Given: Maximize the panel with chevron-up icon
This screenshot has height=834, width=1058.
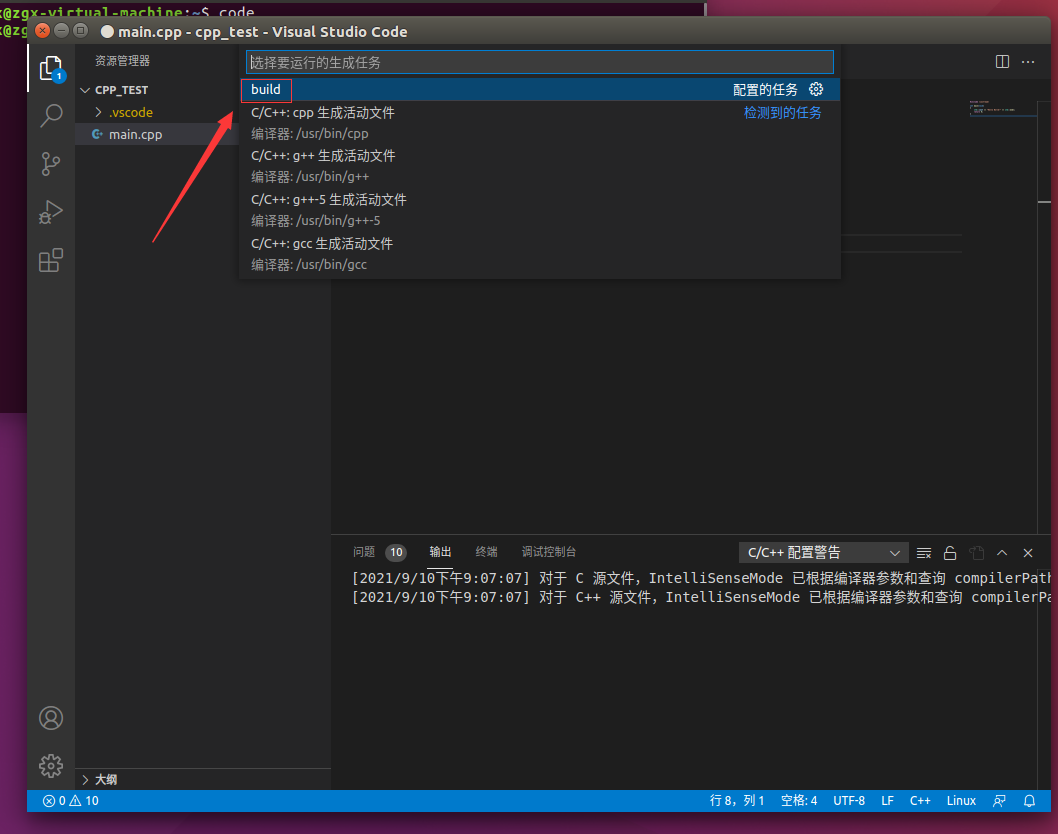Looking at the screenshot, I should [1002, 553].
